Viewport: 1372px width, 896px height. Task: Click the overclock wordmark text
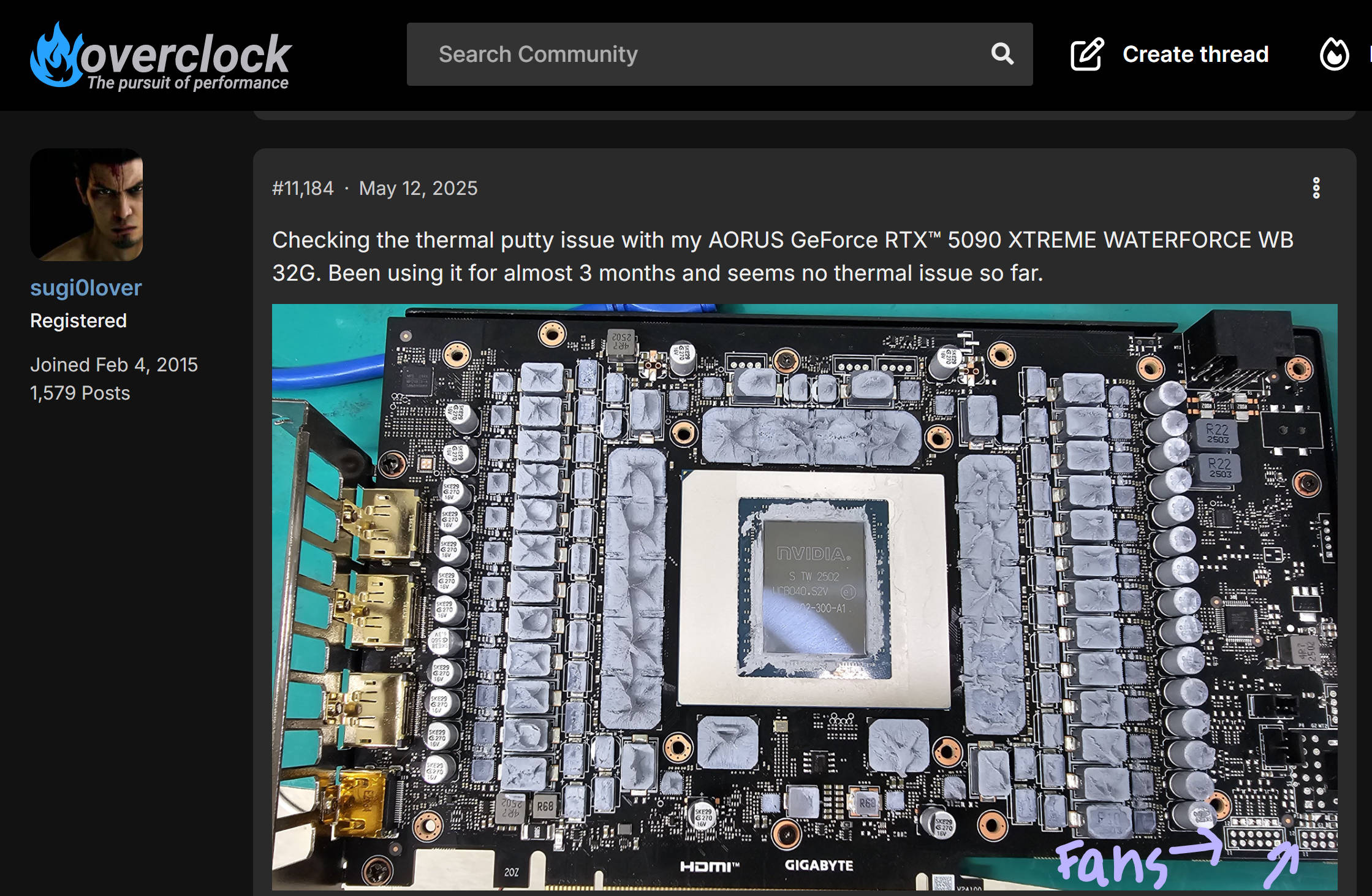(186, 54)
